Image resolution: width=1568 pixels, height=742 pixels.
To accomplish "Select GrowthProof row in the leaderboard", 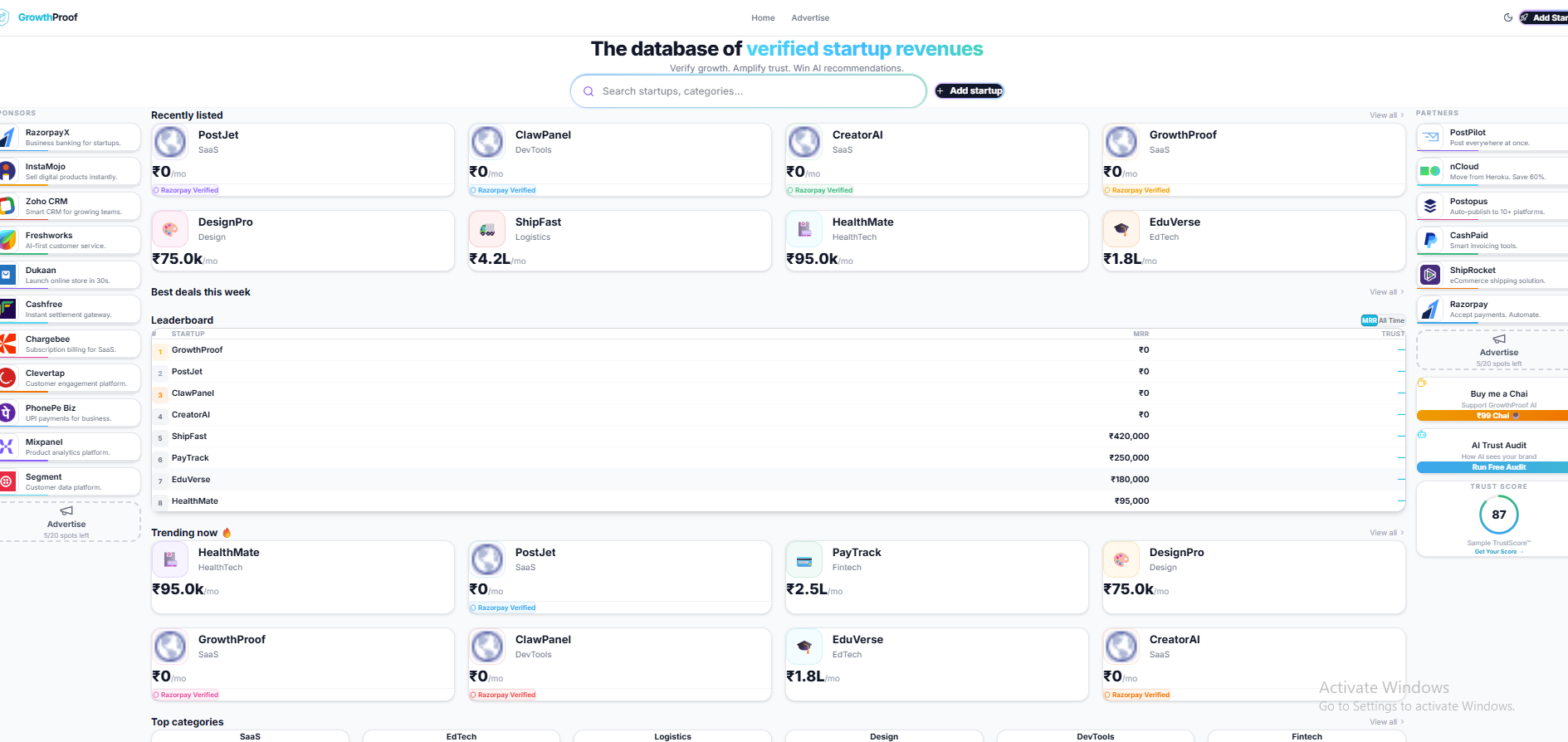I will pyautogui.click(x=778, y=350).
